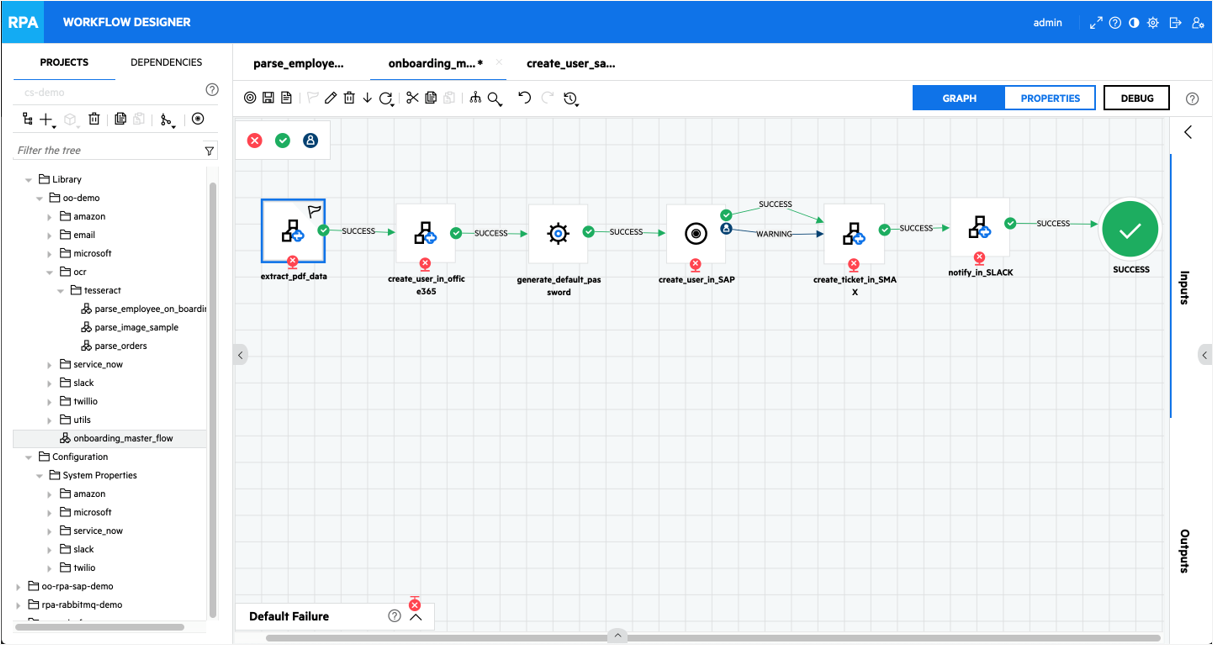Open the Outputs side tab
The image size is (1213, 645).
(x=1184, y=551)
